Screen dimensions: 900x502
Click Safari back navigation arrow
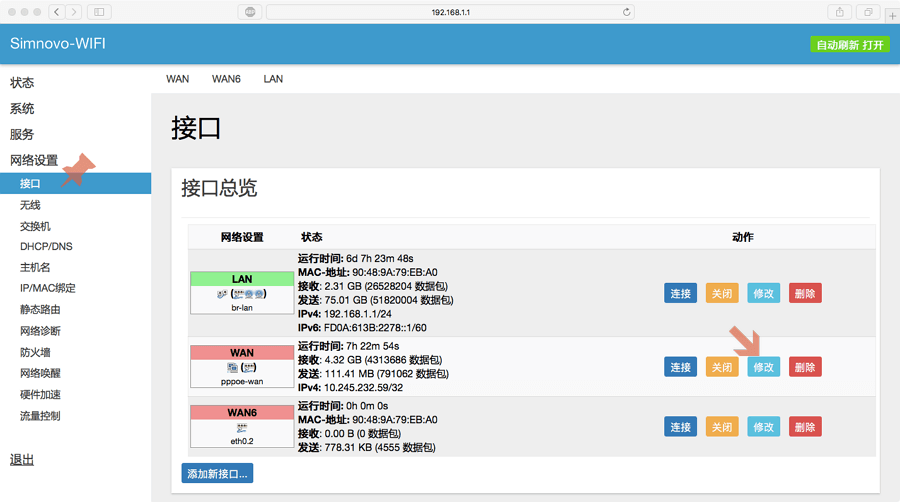click(x=56, y=12)
